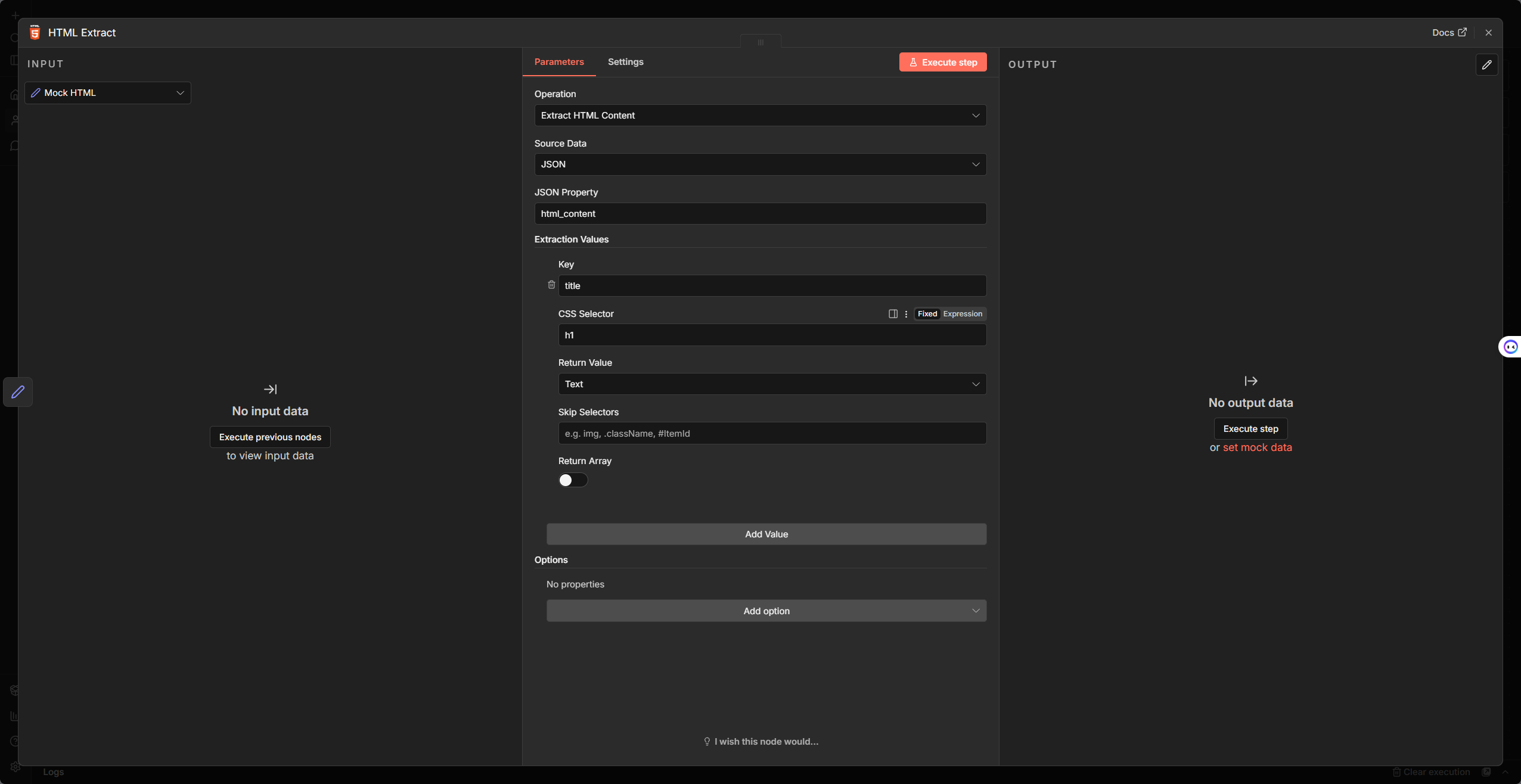
Task: Click the Skip Selectors input field
Action: (772, 434)
